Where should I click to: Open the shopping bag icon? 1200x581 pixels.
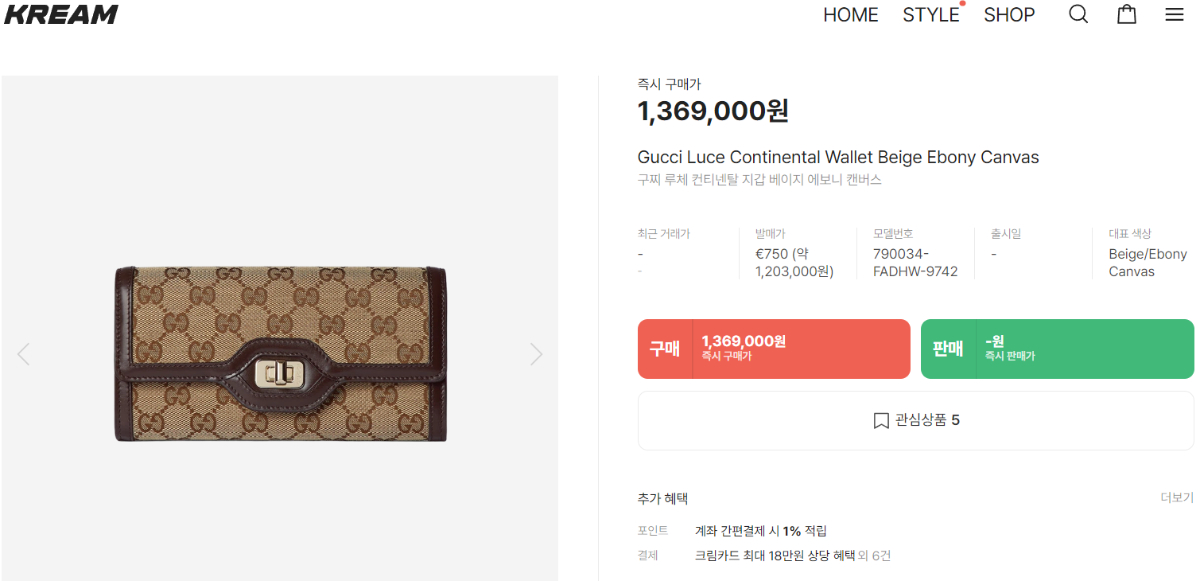point(1127,15)
